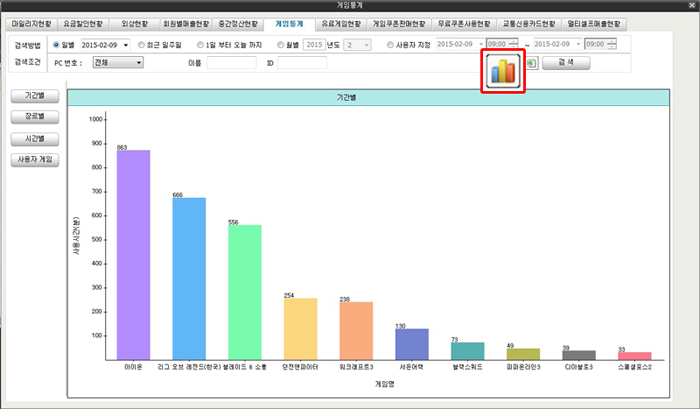The height and width of the screenshot is (409, 700).
Task: Switch to the 유료게임현황 tab
Action: coord(341,24)
